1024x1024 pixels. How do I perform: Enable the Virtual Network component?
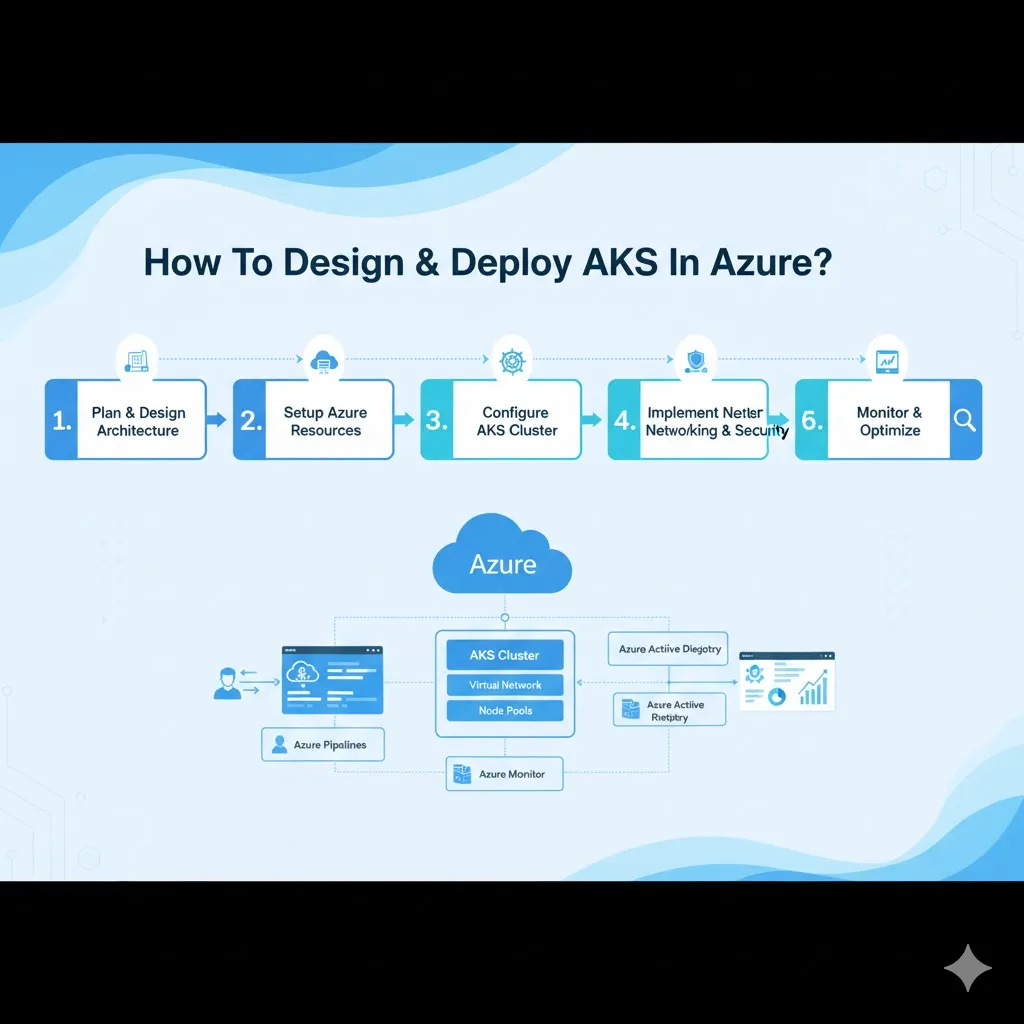pyautogui.click(x=504, y=684)
